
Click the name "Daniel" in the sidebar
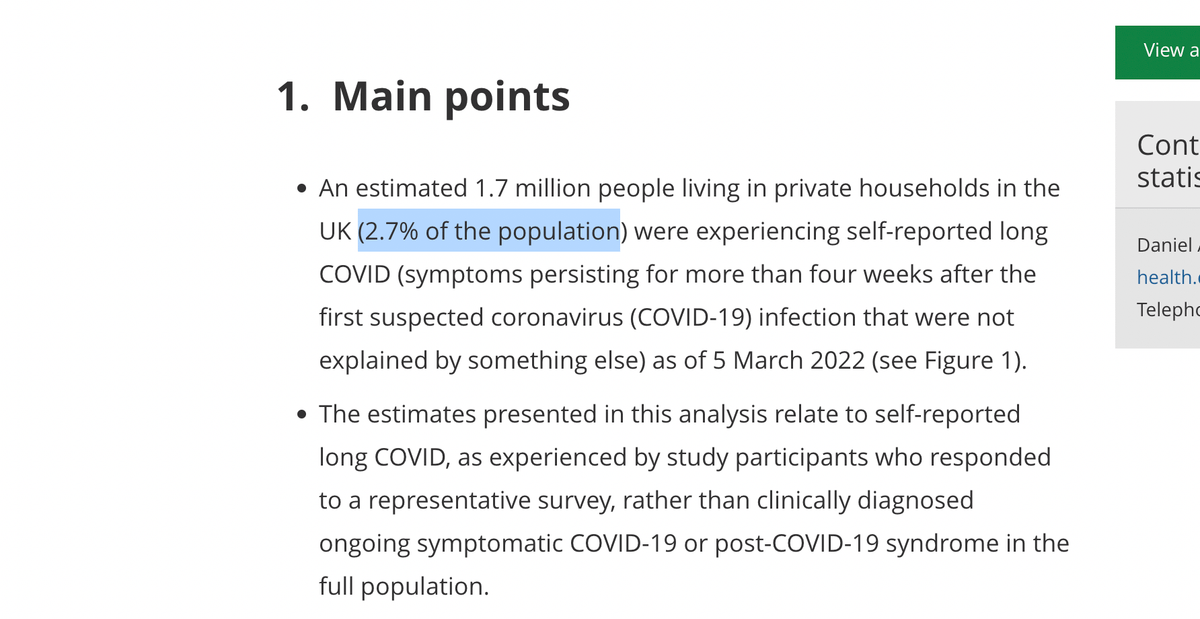pos(1165,245)
